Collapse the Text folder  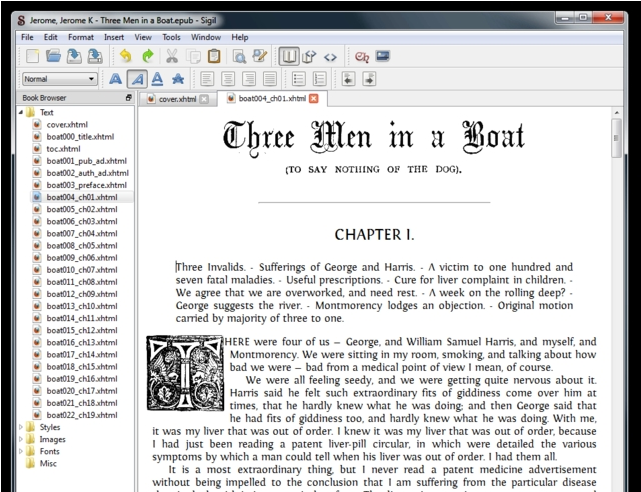[21, 112]
